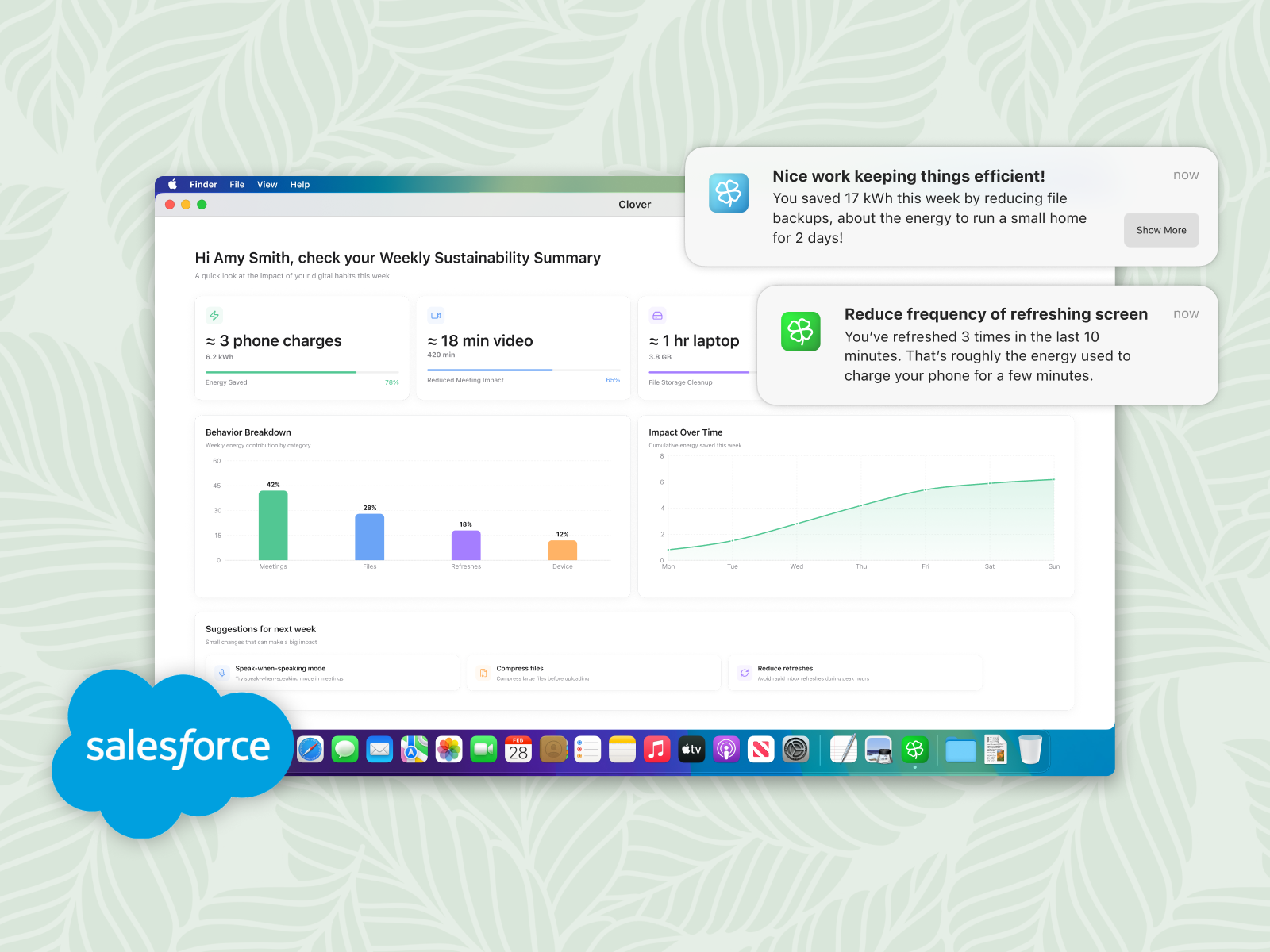This screenshot has width=1270, height=952.
Task: Open the blue folder in the dock
Action: tap(960, 750)
